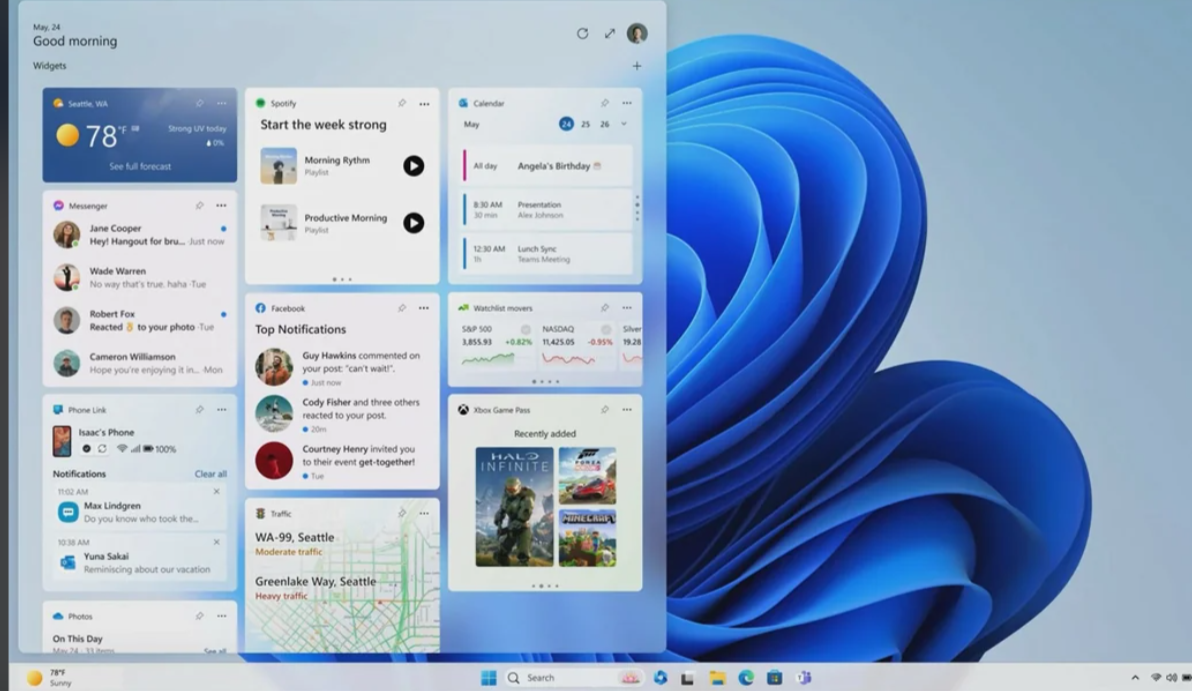Play the Morning Rythm playlist

[414, 166]
